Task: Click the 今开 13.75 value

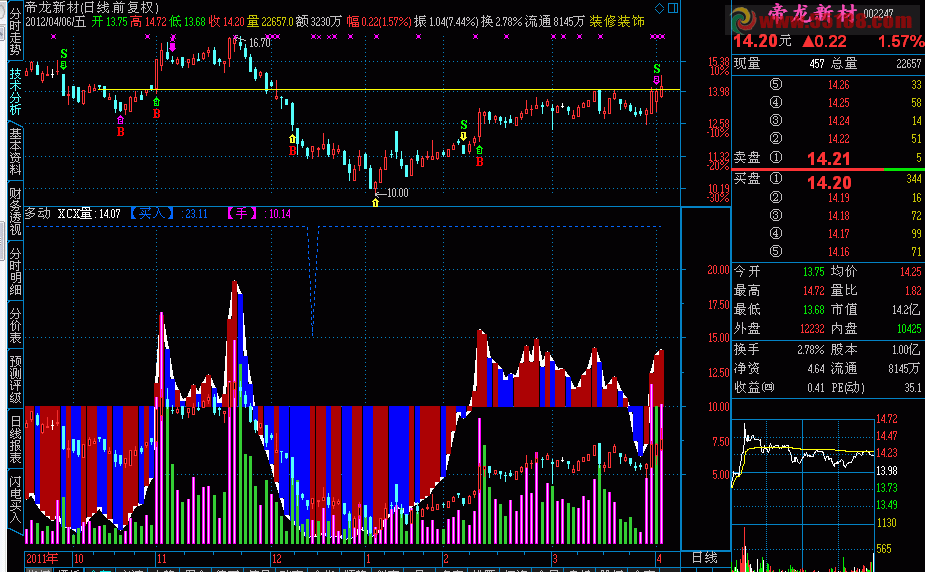Action: (x=814, y=272)
